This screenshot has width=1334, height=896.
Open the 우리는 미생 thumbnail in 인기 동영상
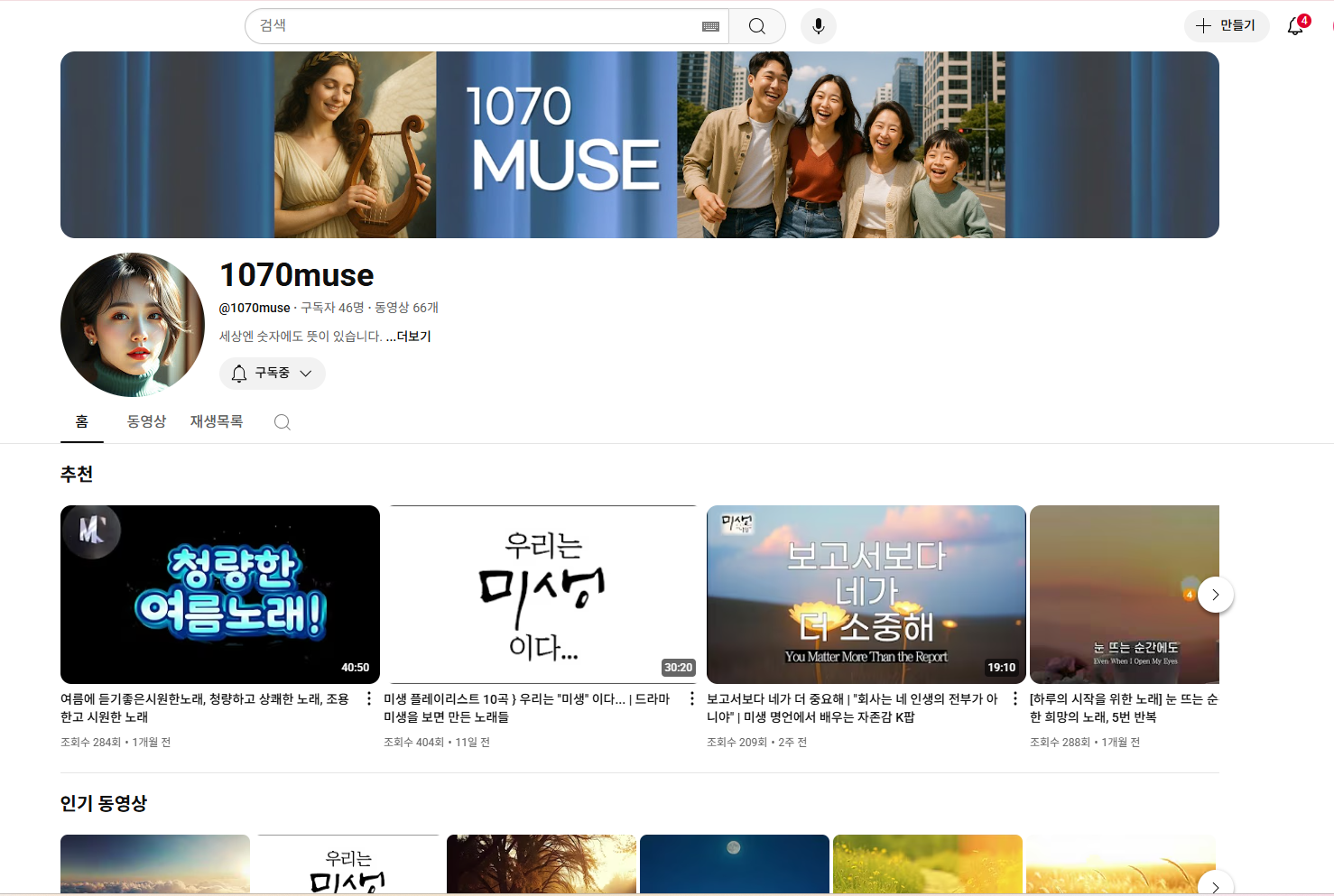(x=348, y=864)
